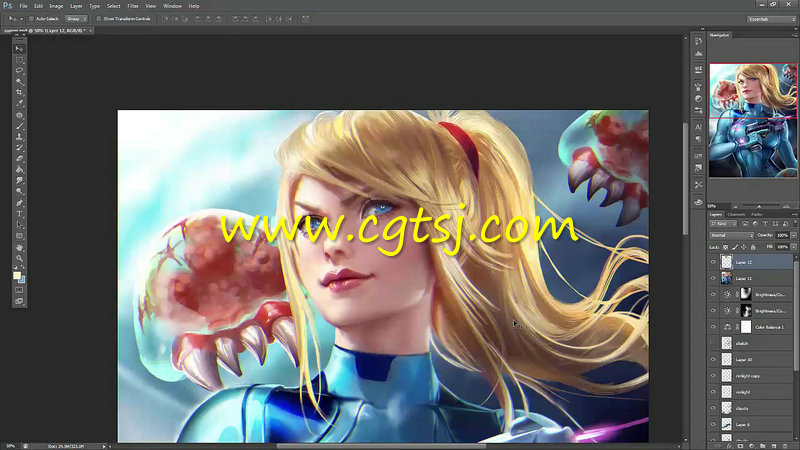Click the lock transparent pixels icon
This screenshot has height=450, width=800.
tap(726, 247)
